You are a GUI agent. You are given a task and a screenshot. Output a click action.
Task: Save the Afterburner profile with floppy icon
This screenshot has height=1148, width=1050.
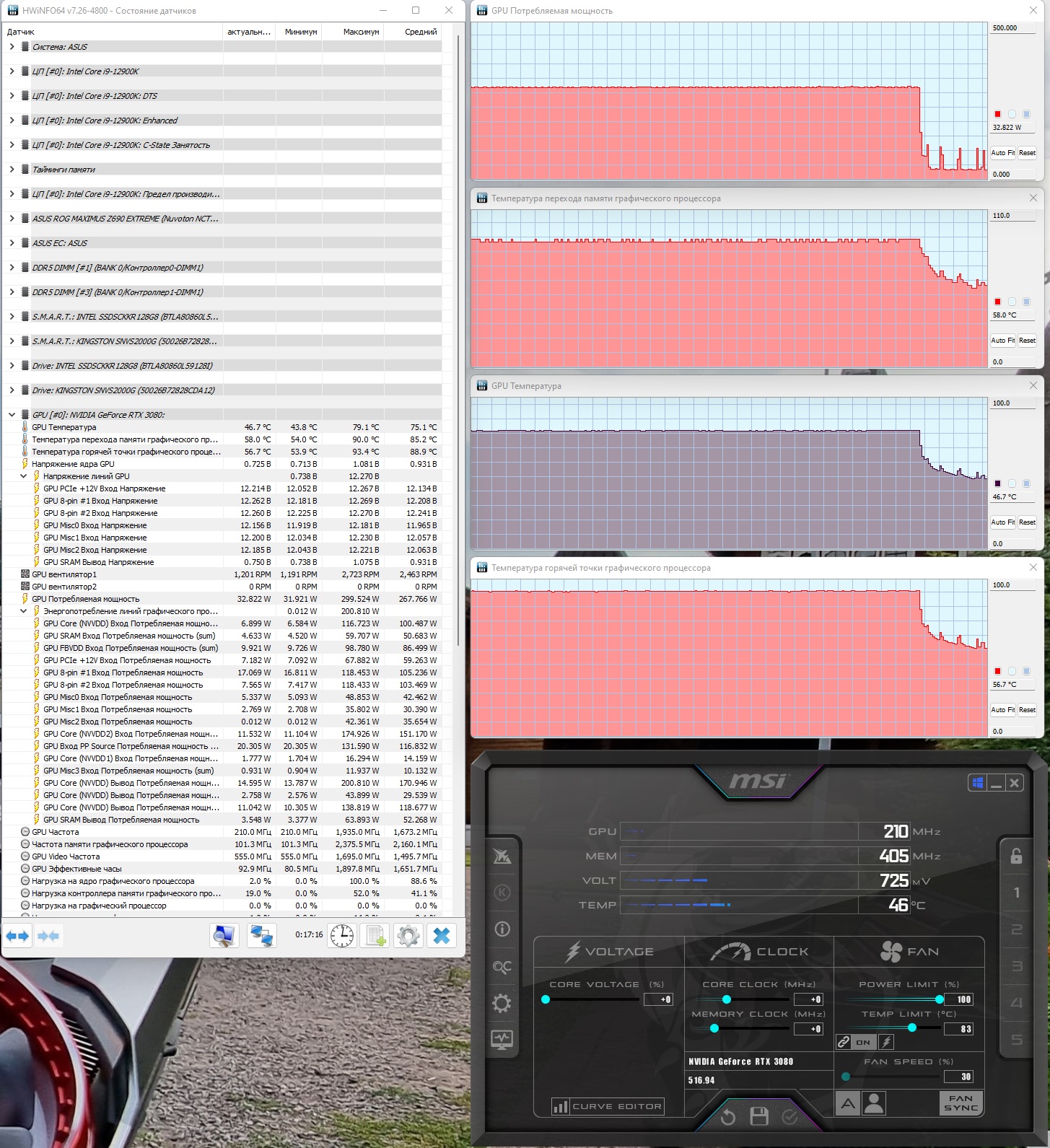click(759, 1116)
